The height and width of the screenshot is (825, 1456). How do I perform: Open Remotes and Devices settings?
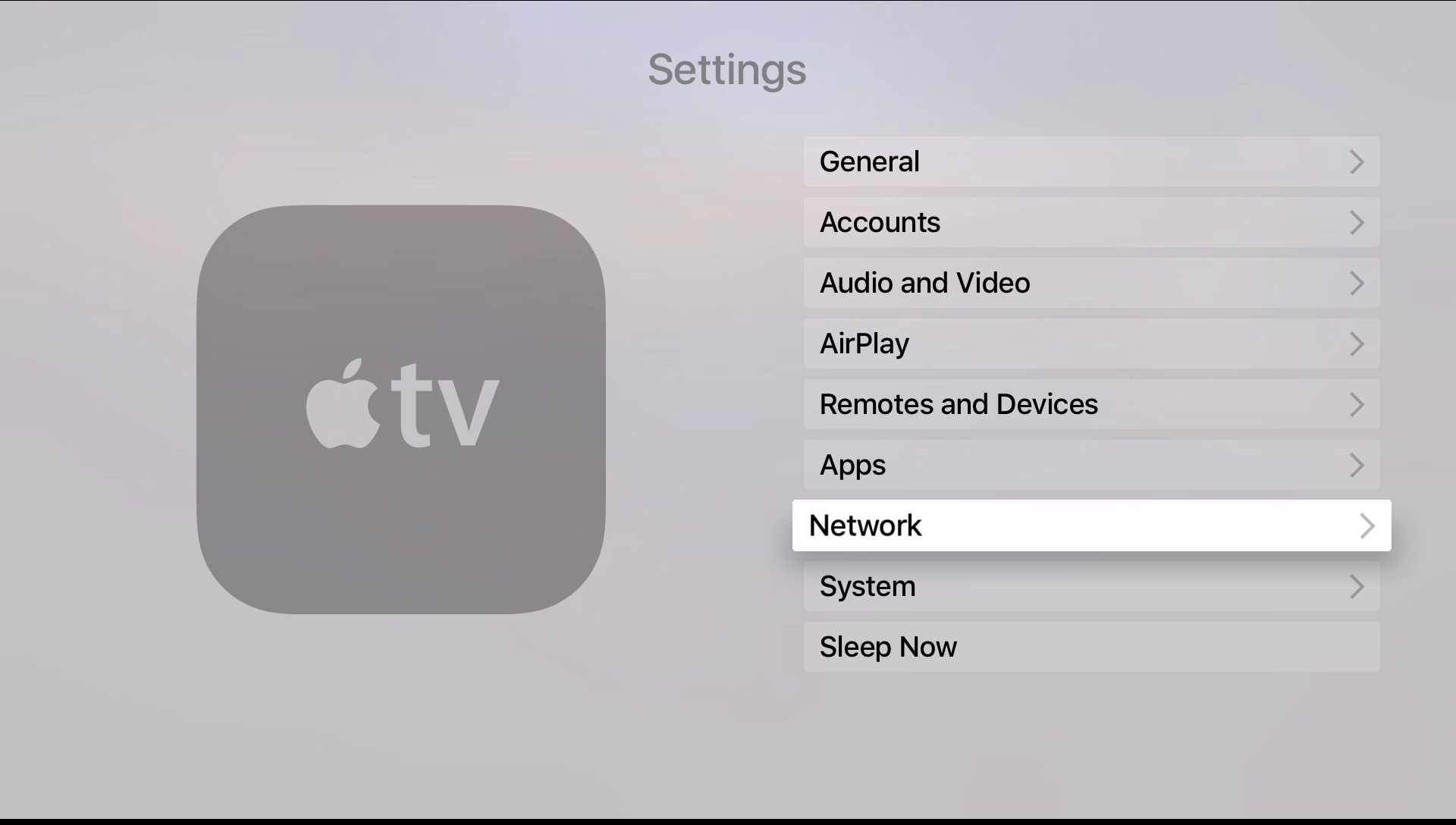click(1091, 404)
